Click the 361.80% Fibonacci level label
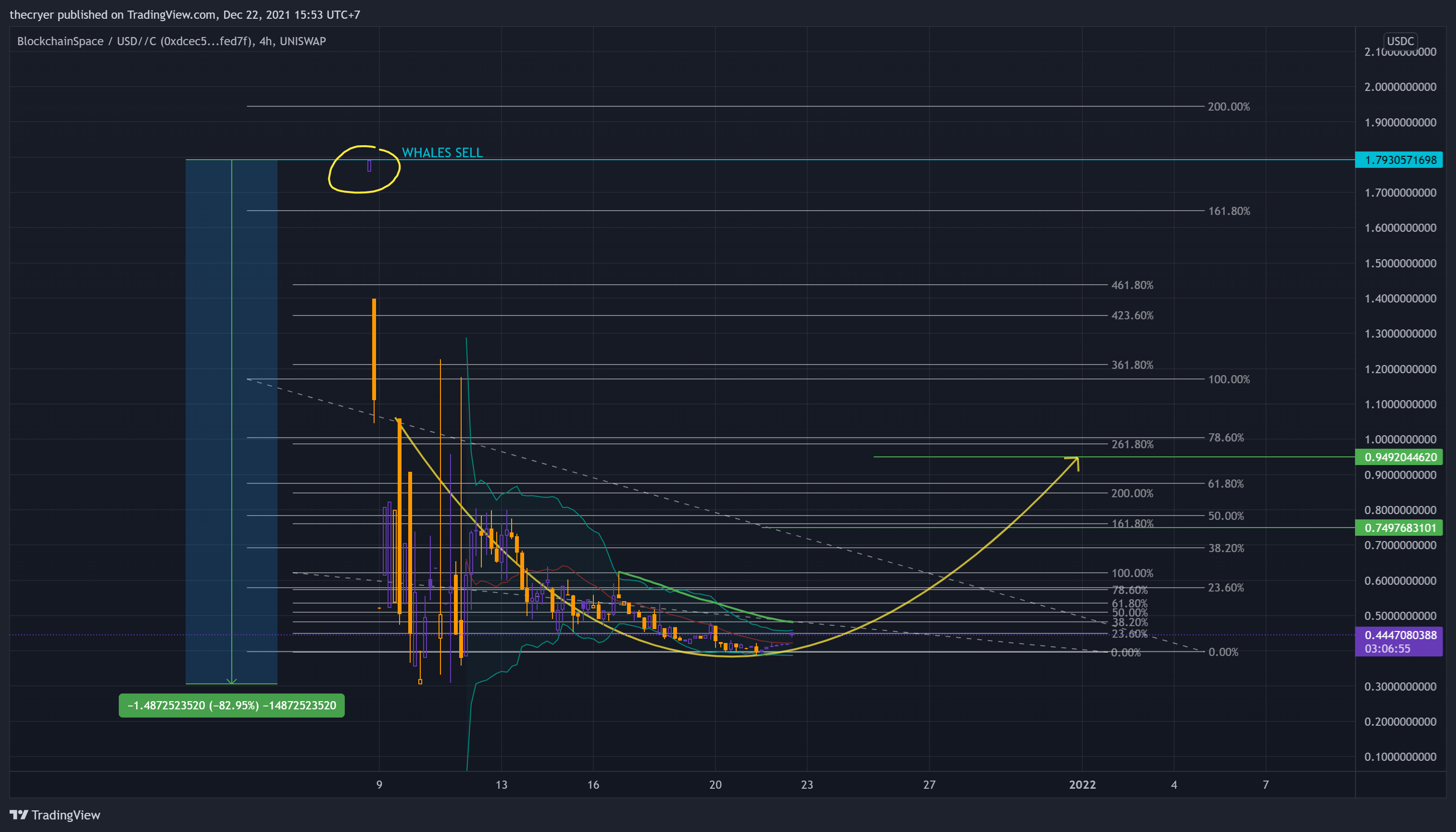 [1132, 365]
